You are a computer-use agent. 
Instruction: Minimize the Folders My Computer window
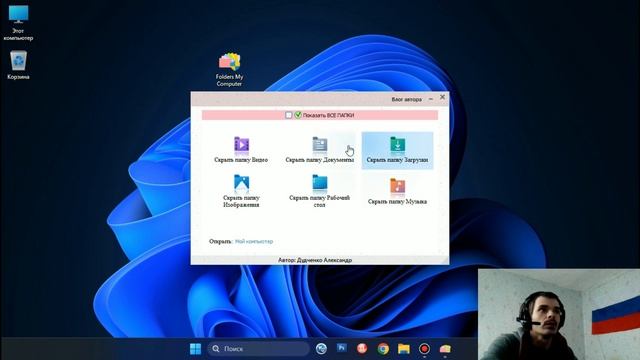pyautogui.click(x=431, y=99)
